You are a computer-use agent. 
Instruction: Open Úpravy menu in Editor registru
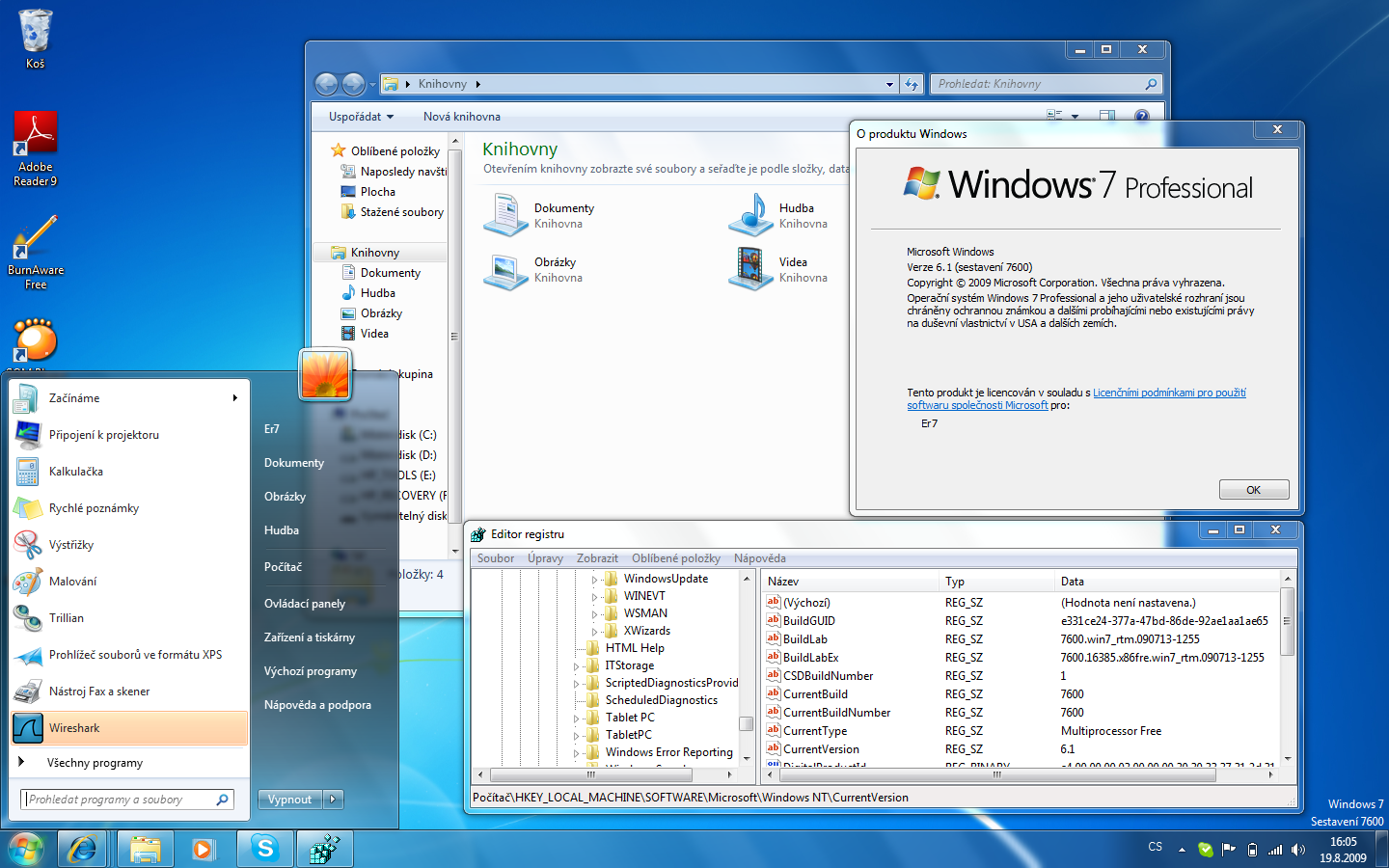(545, 558)
